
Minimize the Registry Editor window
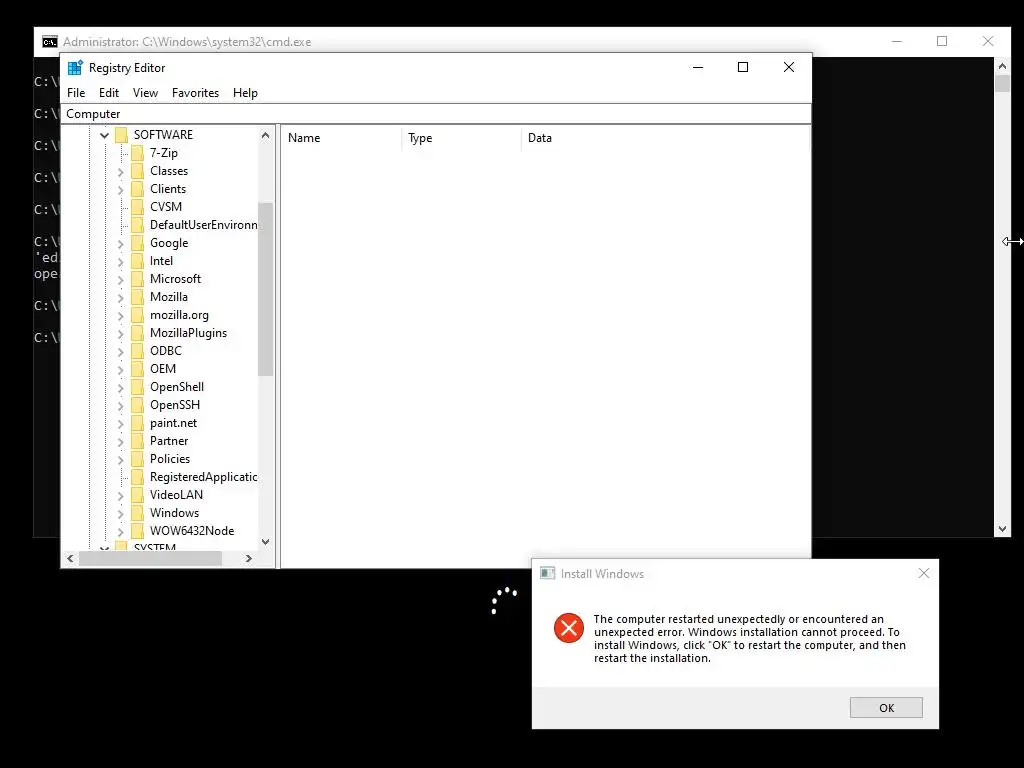tap(698, 67)
